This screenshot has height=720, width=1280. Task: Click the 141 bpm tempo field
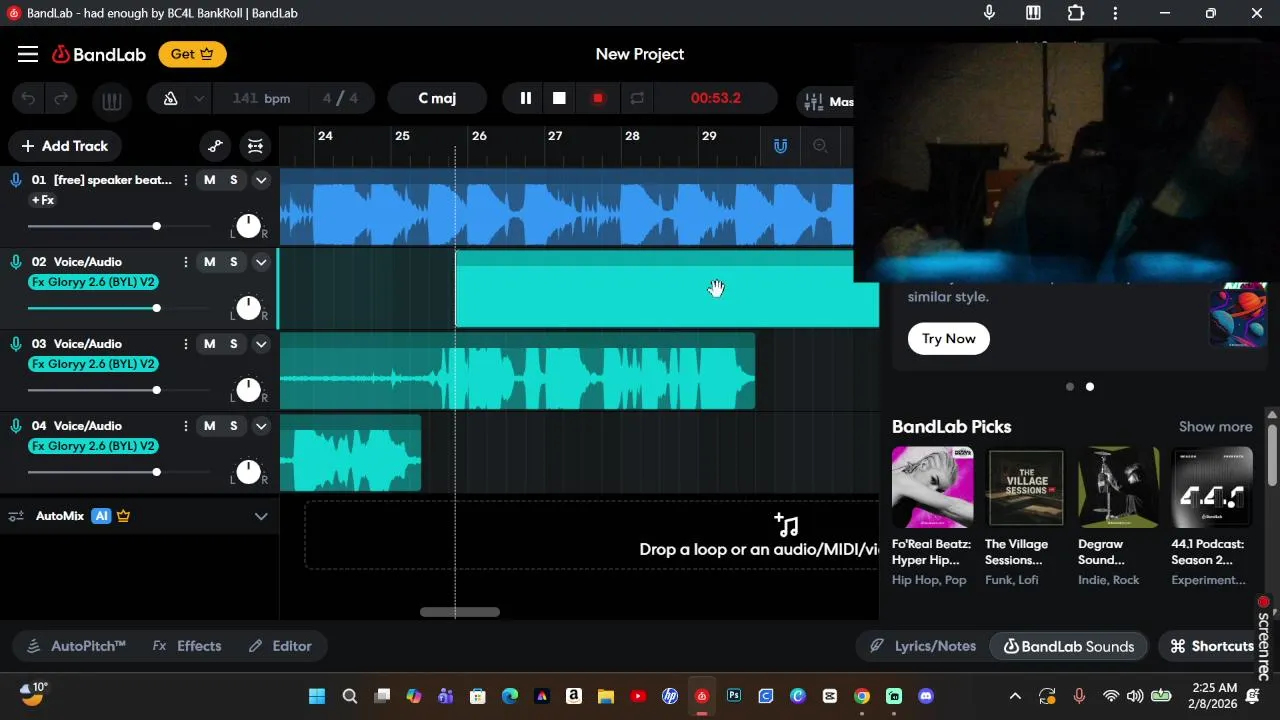pyautogui.click(x=261, y=98)
